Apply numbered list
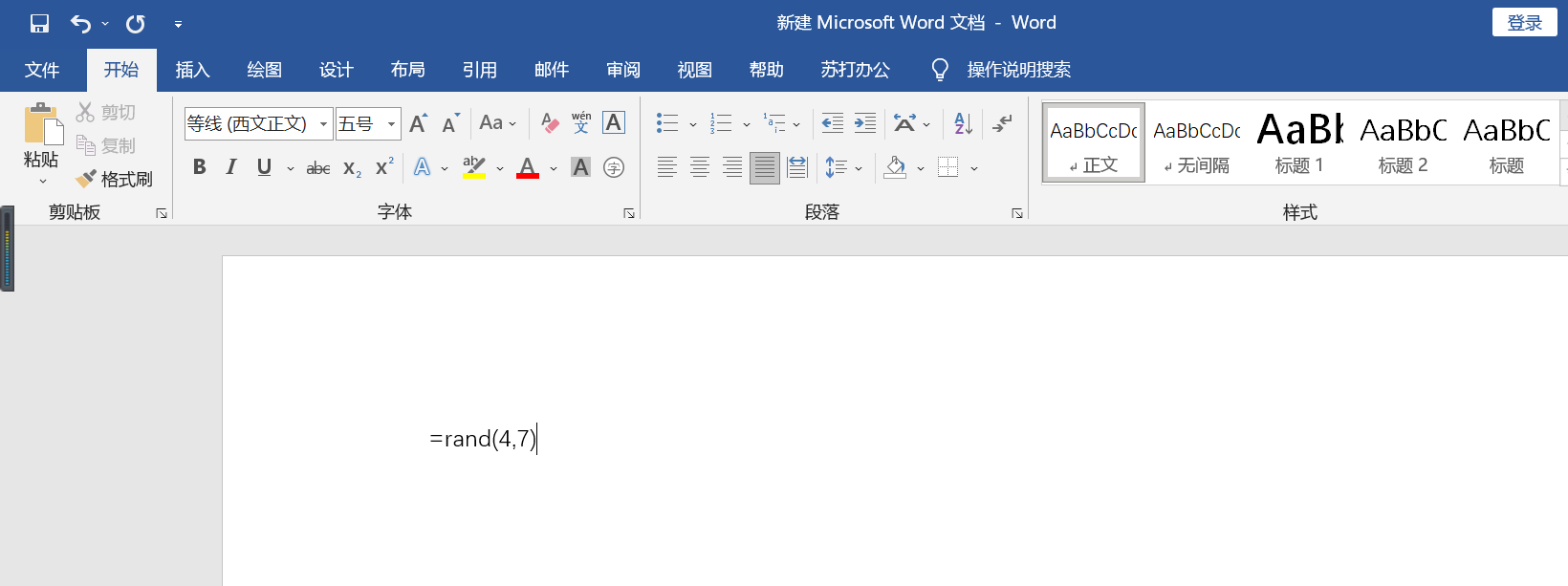Screen dimensions: 1568x586 [721, 123]
